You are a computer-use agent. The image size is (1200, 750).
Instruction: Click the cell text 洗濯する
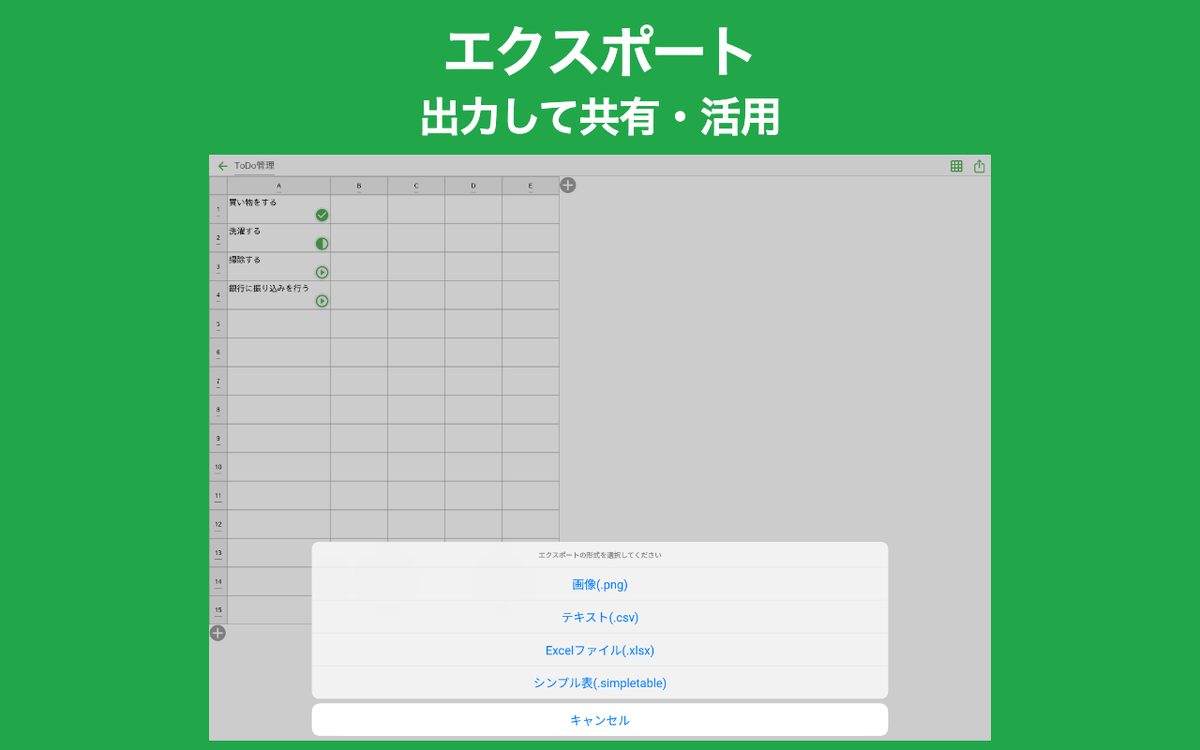coord(245,231)
